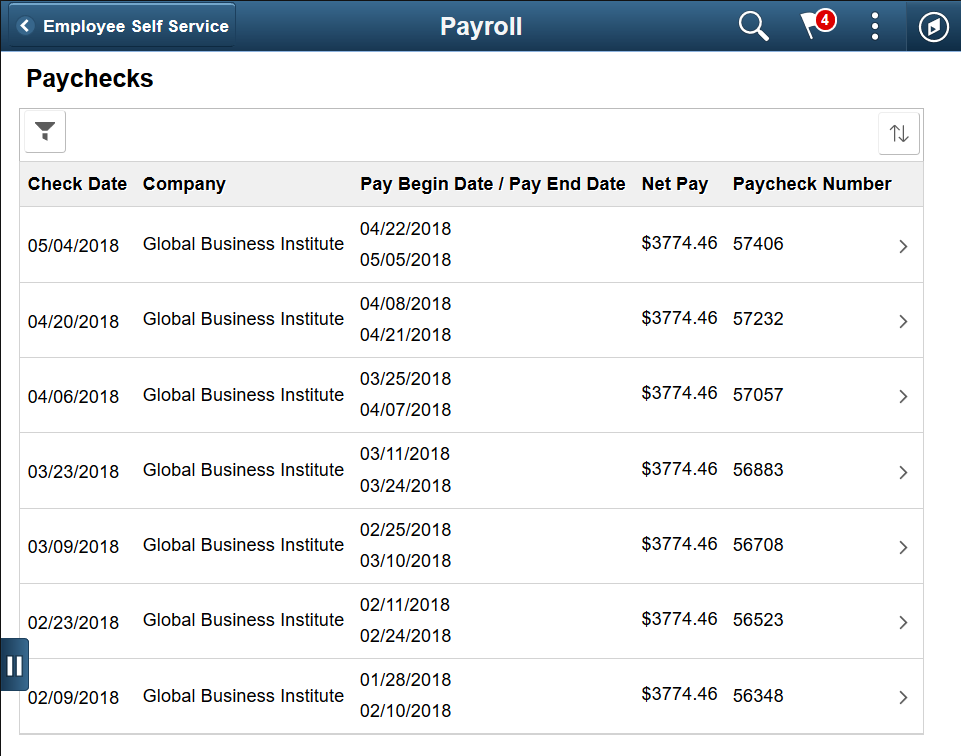Click pay begin date 04/08/2018

pos(406,304)
